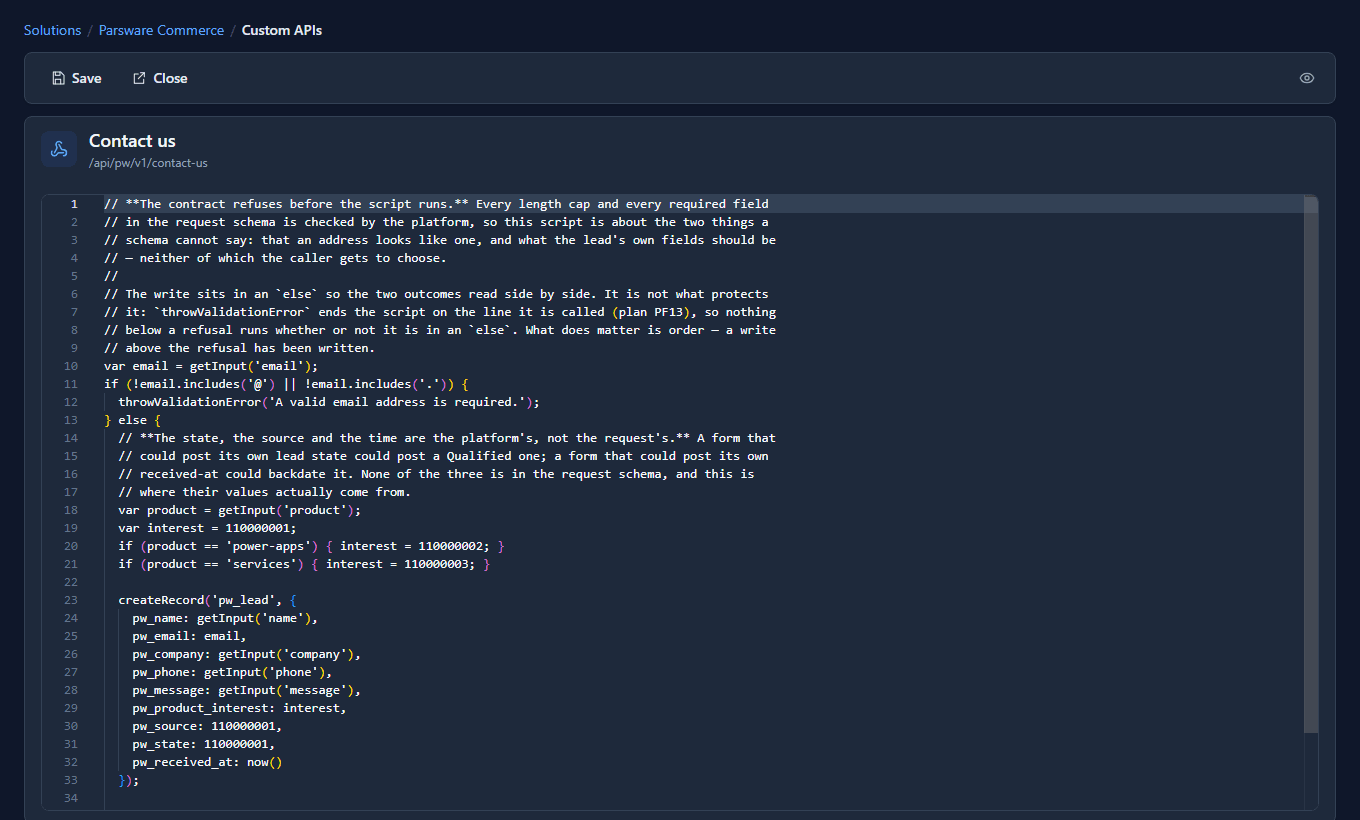Click comment line starting "The contract refuses"
1360x820 pixels.
tap(436, 204)
